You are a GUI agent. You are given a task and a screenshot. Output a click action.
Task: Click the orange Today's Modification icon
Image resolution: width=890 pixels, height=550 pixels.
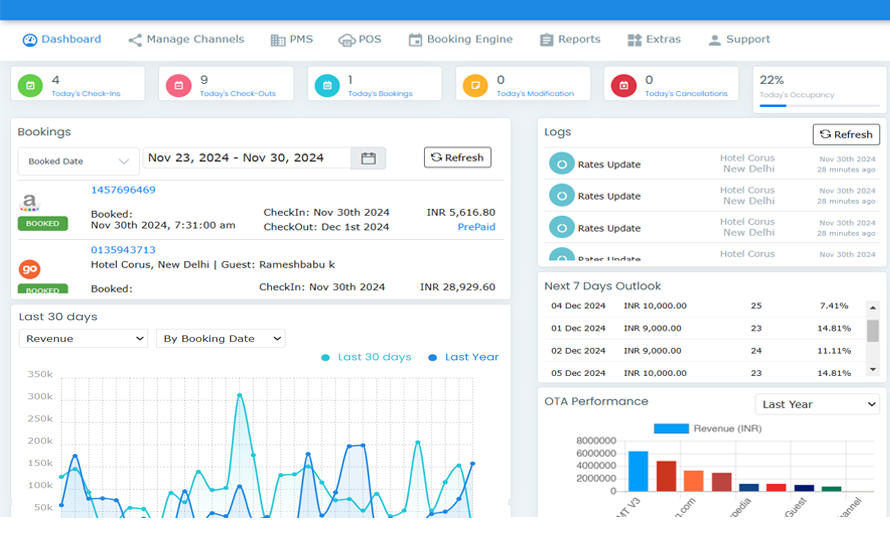click(475, 86)
